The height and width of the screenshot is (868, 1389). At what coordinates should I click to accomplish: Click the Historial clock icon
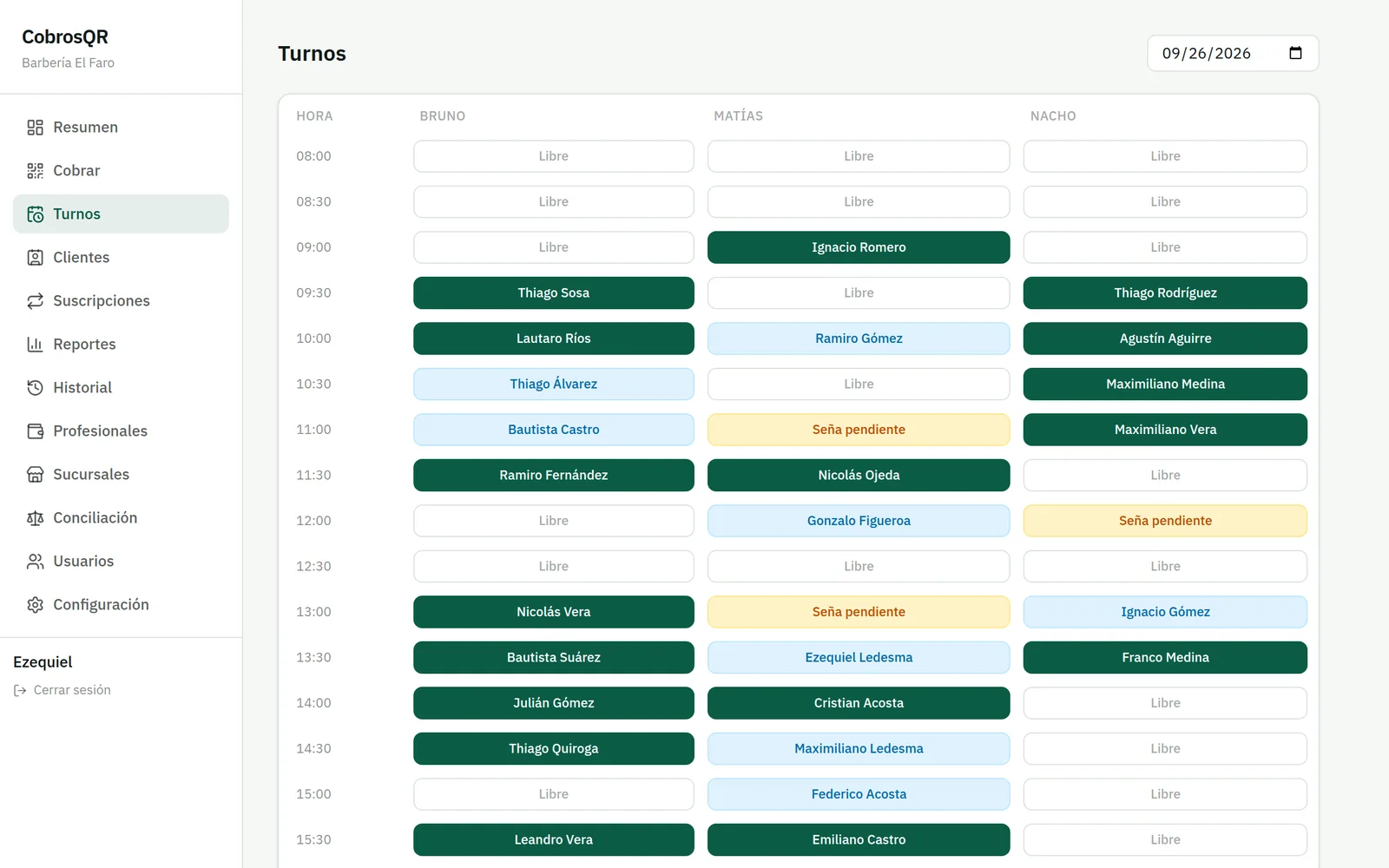pos(35,388)
